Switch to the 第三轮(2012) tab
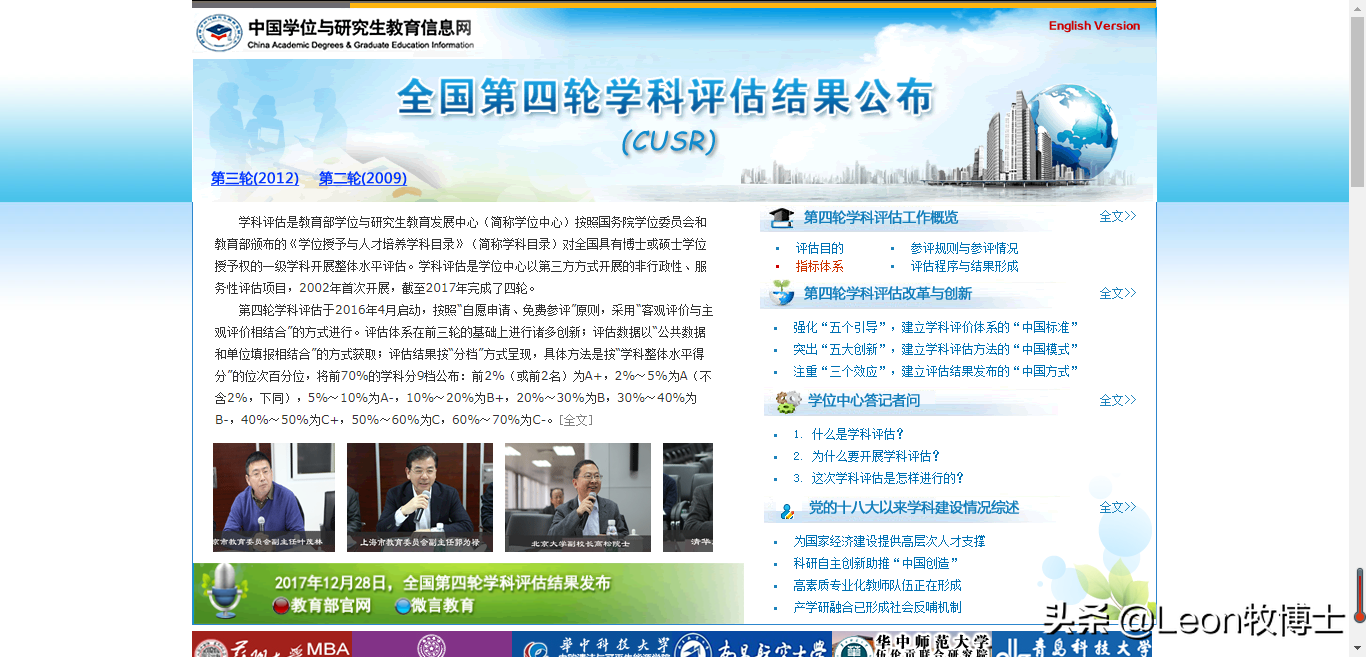This screenshot has width=1366, height=657. [253, 178]
